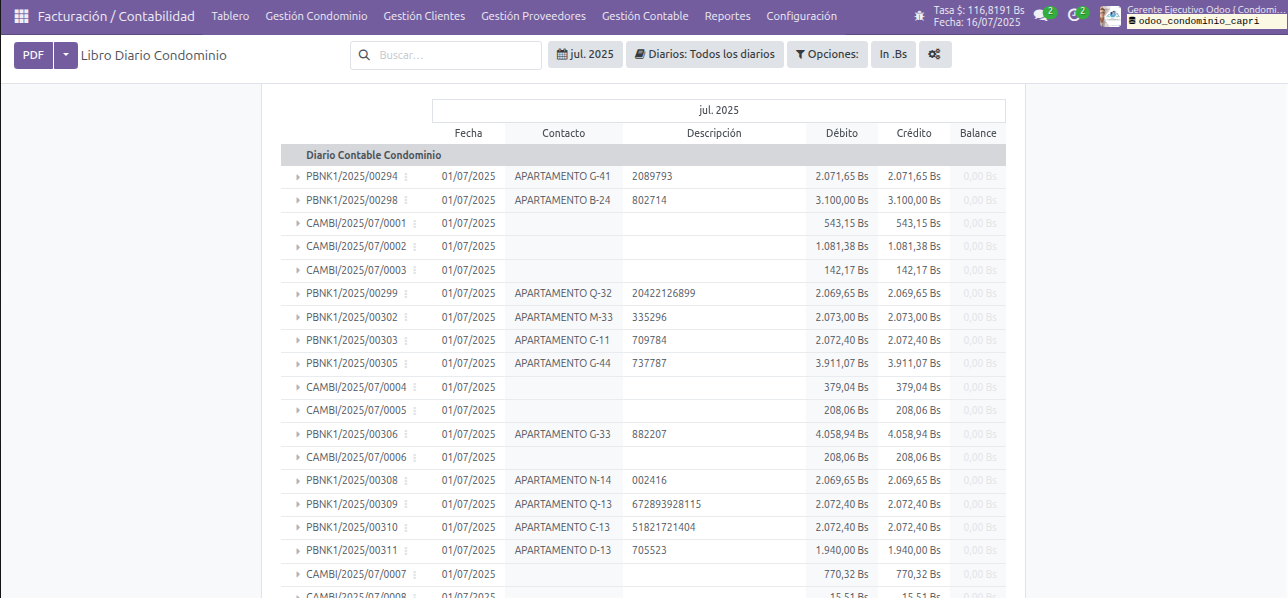
Task: Click the APARTAMENTO Q-13 contact cell
Action: click(x=562, y=504)
